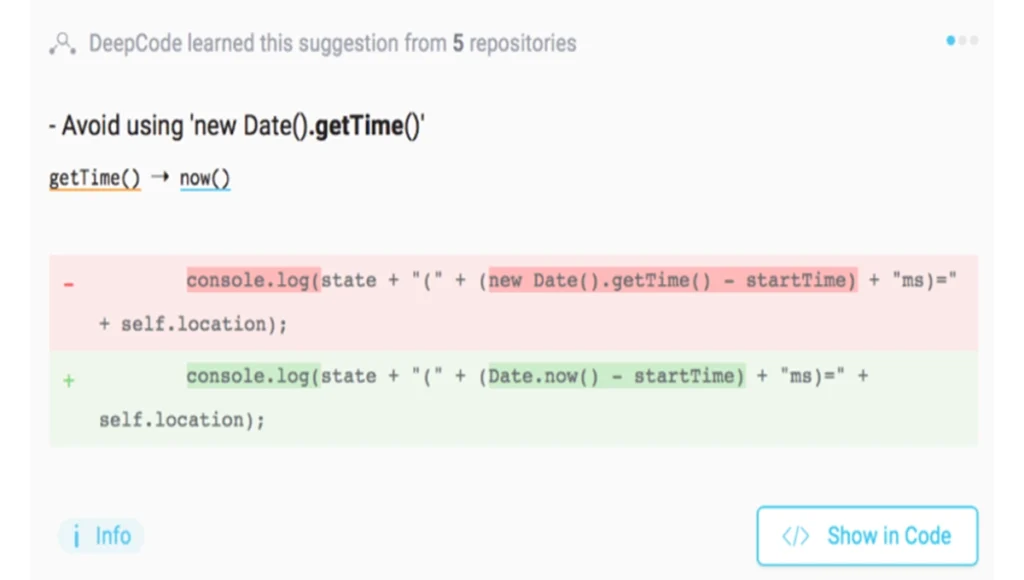Viewport: 1024px width, 580px height.
Task: Select the first blue pagination dot
Action: click(x=951, y=40)
